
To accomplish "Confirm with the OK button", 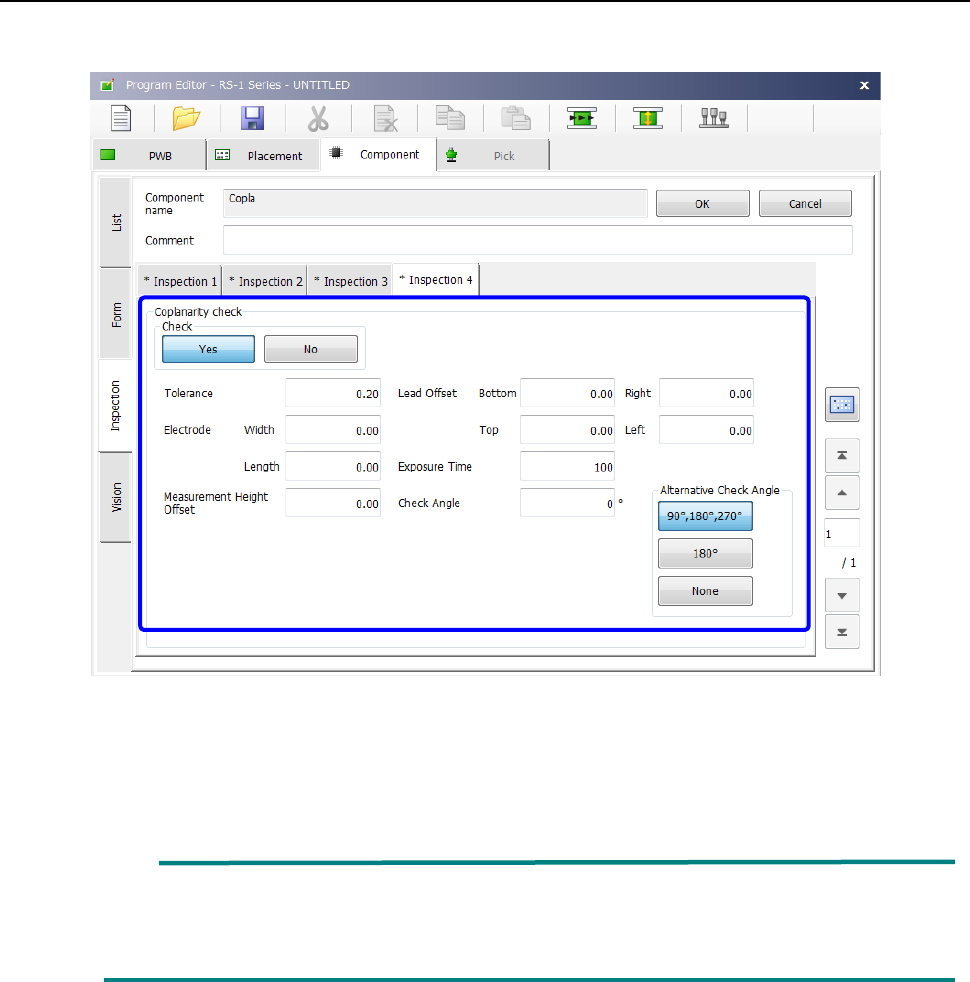I will (703, 204).
